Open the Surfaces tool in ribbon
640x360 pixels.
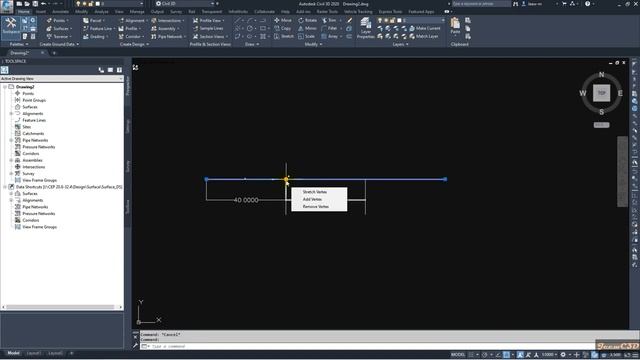tap(58, 29)
